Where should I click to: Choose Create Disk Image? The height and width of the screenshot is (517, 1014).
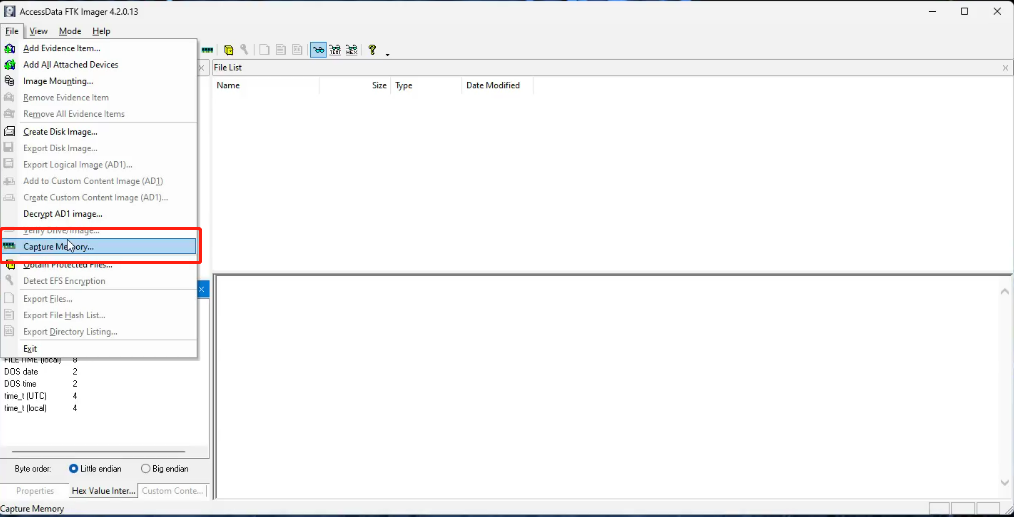click(99, 131)
